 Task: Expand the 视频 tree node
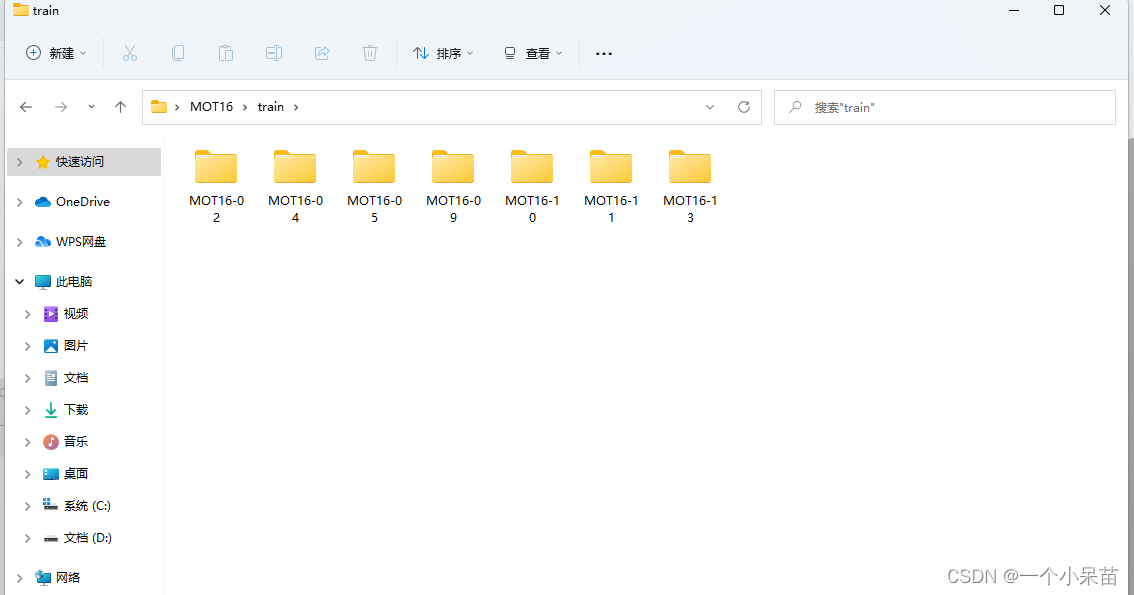[x=27, y=314]
